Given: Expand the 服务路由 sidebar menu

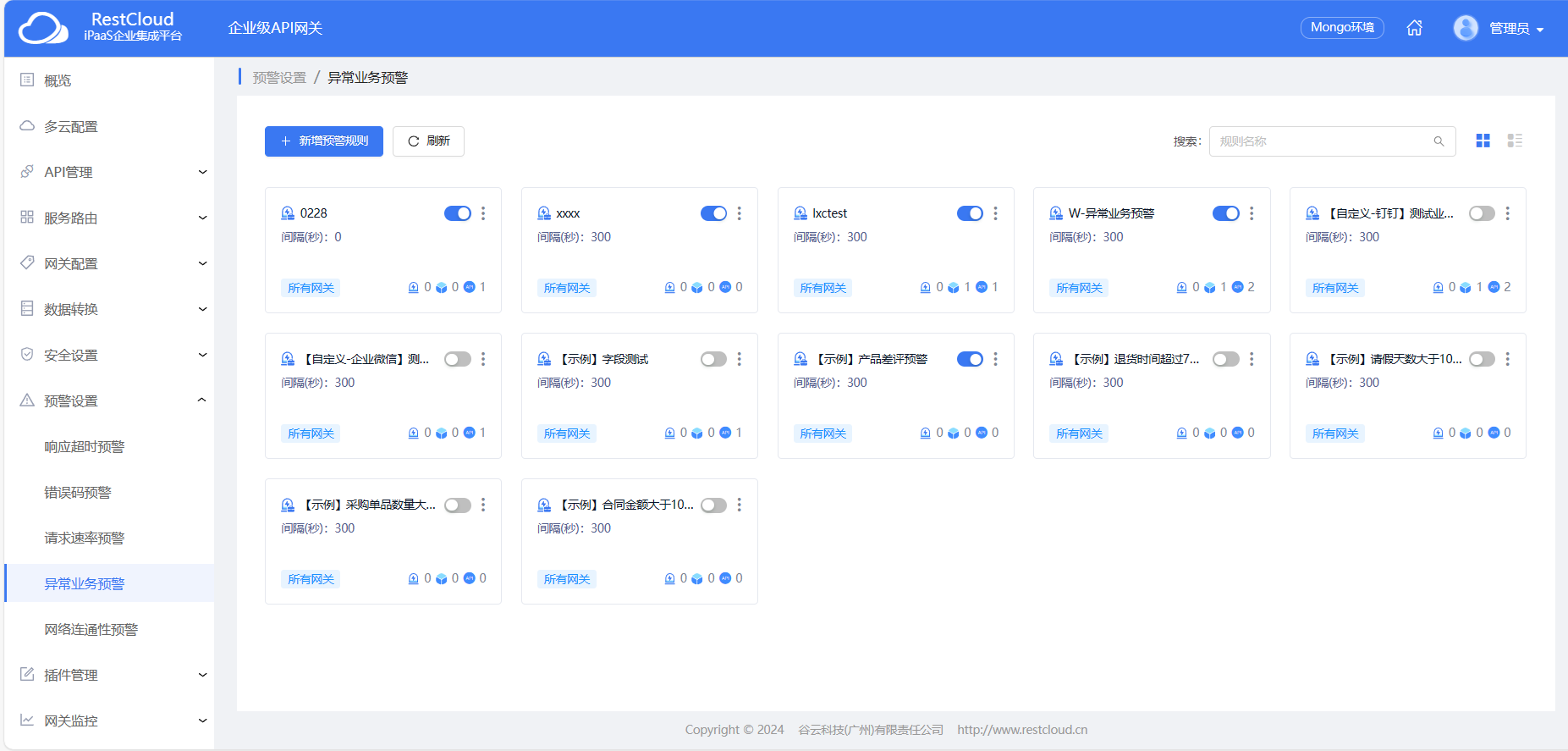Looking at the screenshot, I should click(109, 218).
